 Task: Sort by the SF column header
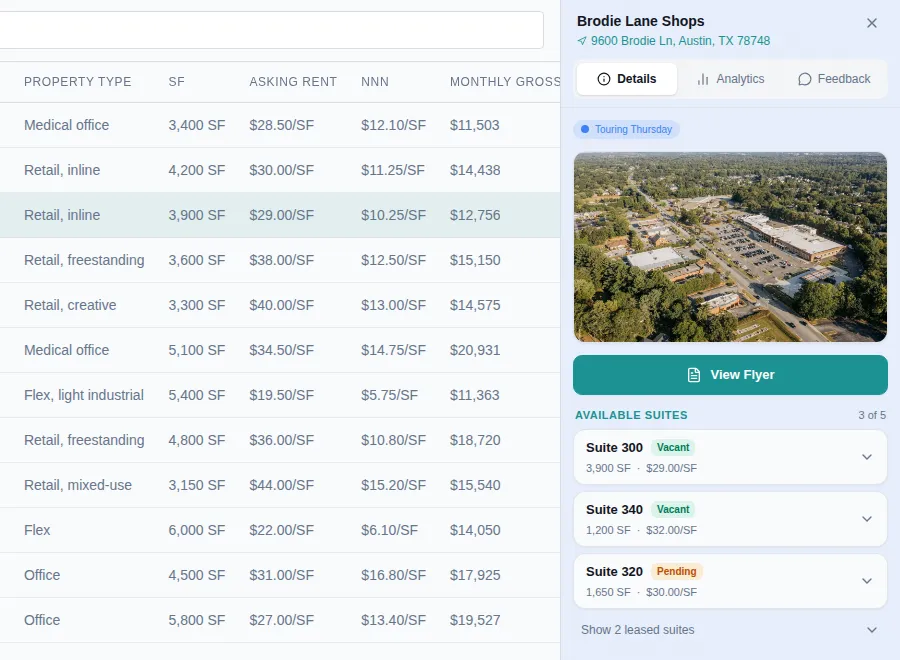point(176,81)
